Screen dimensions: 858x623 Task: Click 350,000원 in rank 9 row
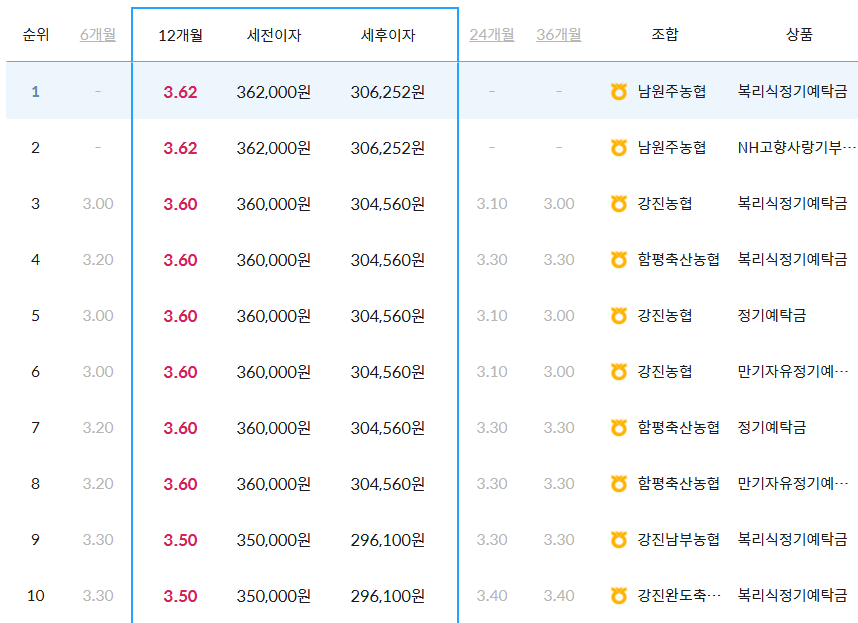[x=274, y=540]
